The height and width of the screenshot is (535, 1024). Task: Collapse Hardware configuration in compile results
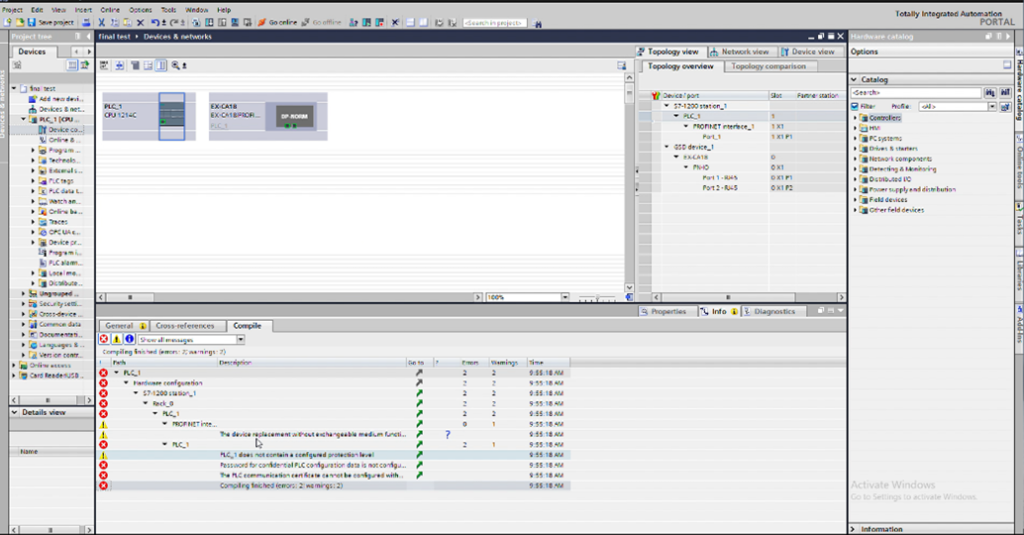point(127,383)
